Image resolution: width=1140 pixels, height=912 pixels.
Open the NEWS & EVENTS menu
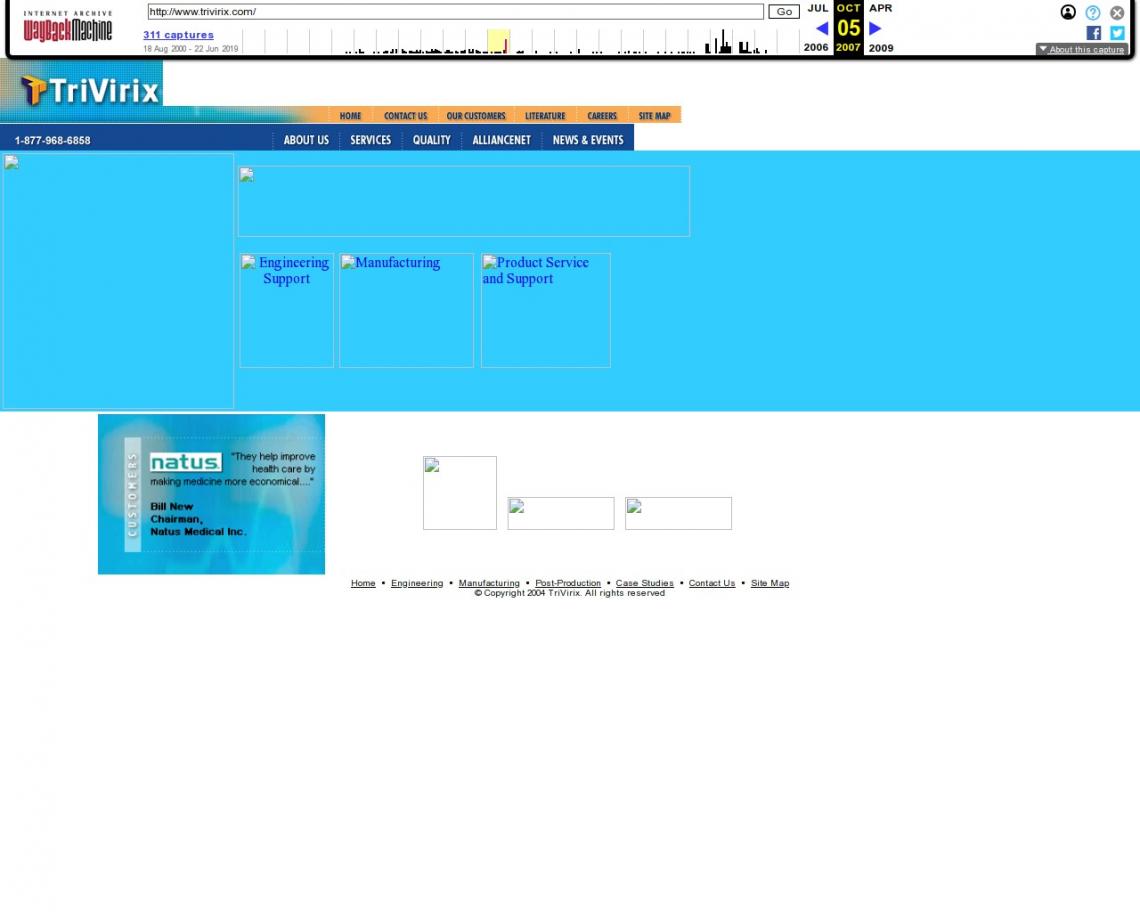588,140
